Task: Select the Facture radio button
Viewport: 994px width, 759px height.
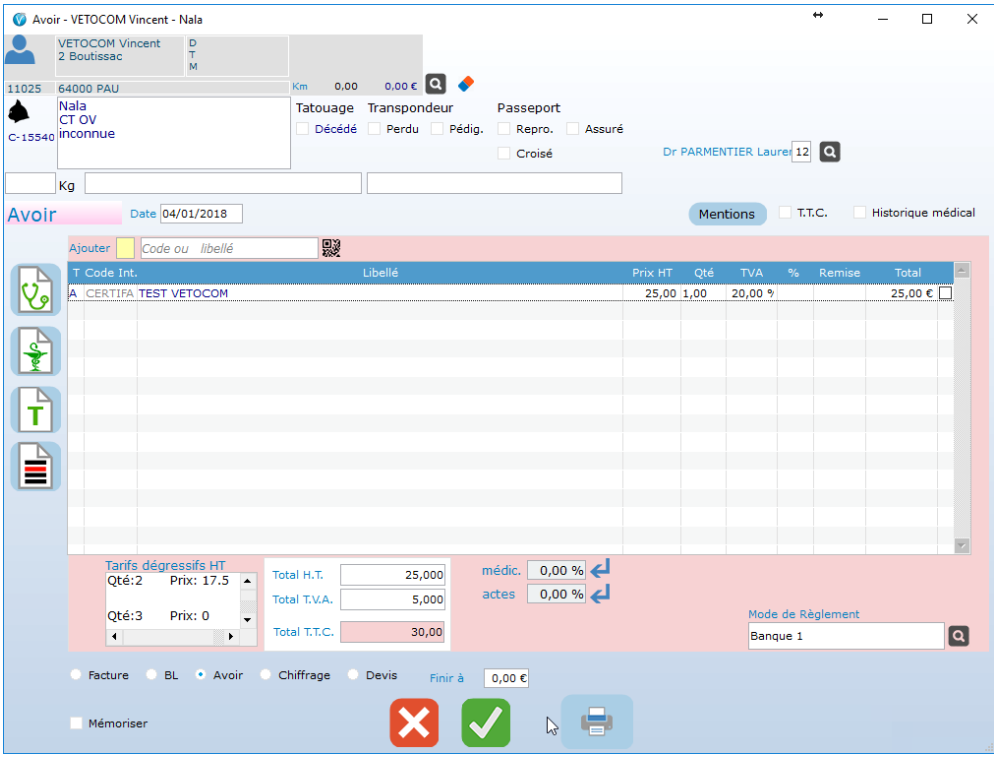Action: pos(75,675)
